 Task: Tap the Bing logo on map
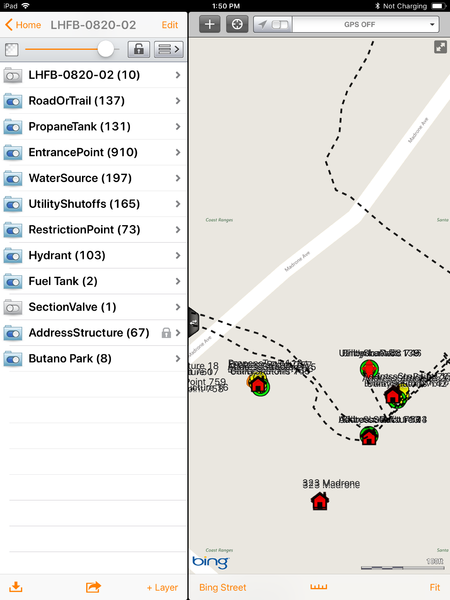pyautogui.click(x=210, y=562)
